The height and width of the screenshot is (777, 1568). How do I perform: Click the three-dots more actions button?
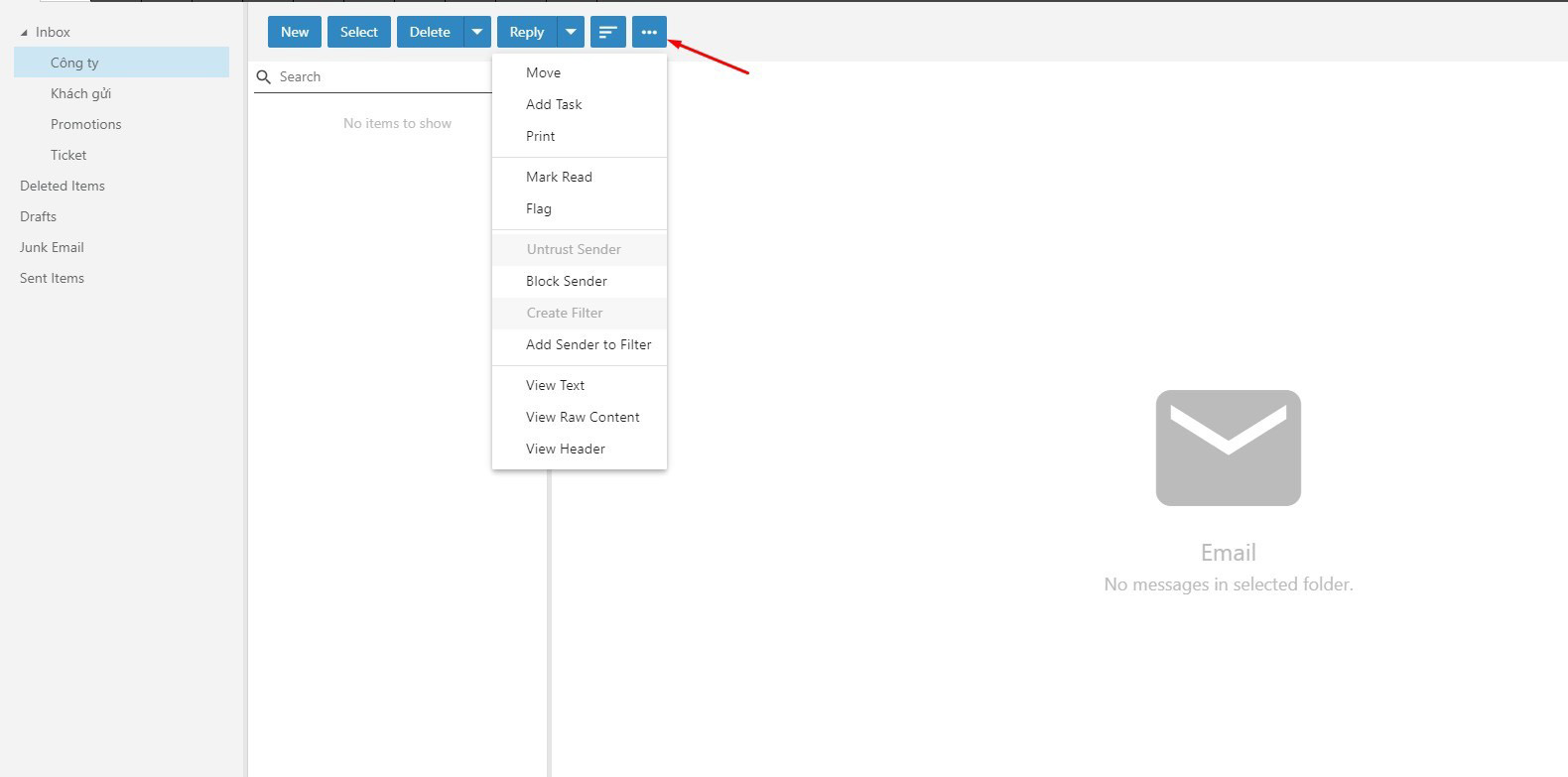(x=649, y=32)
